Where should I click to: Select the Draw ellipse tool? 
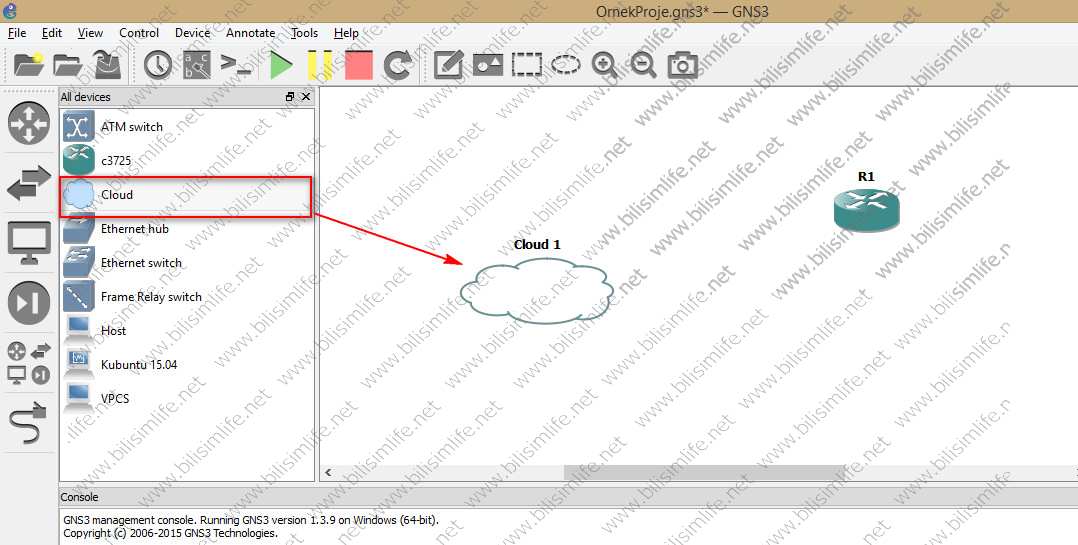click(566, 65)
